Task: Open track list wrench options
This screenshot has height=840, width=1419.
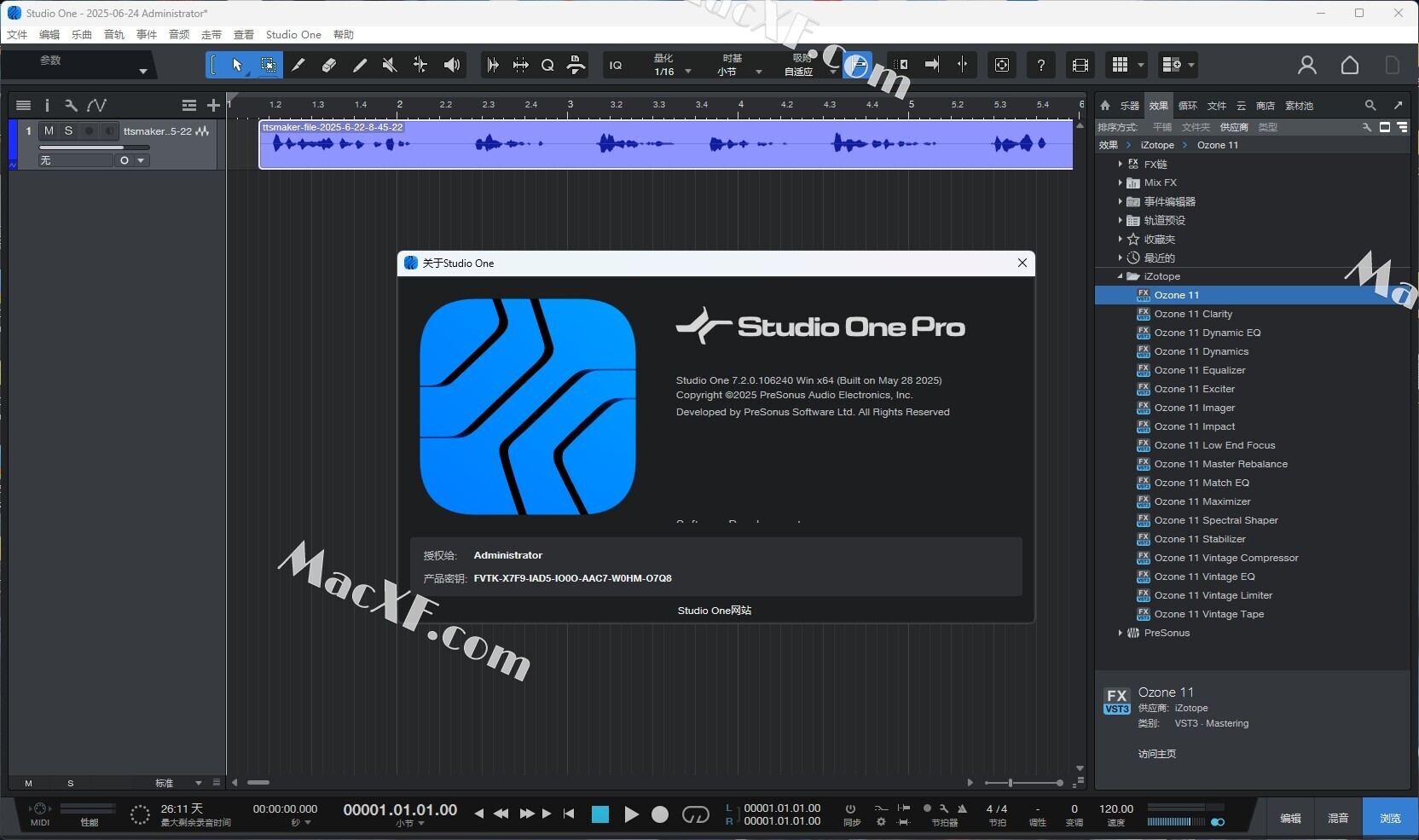Action: [71, 105]
